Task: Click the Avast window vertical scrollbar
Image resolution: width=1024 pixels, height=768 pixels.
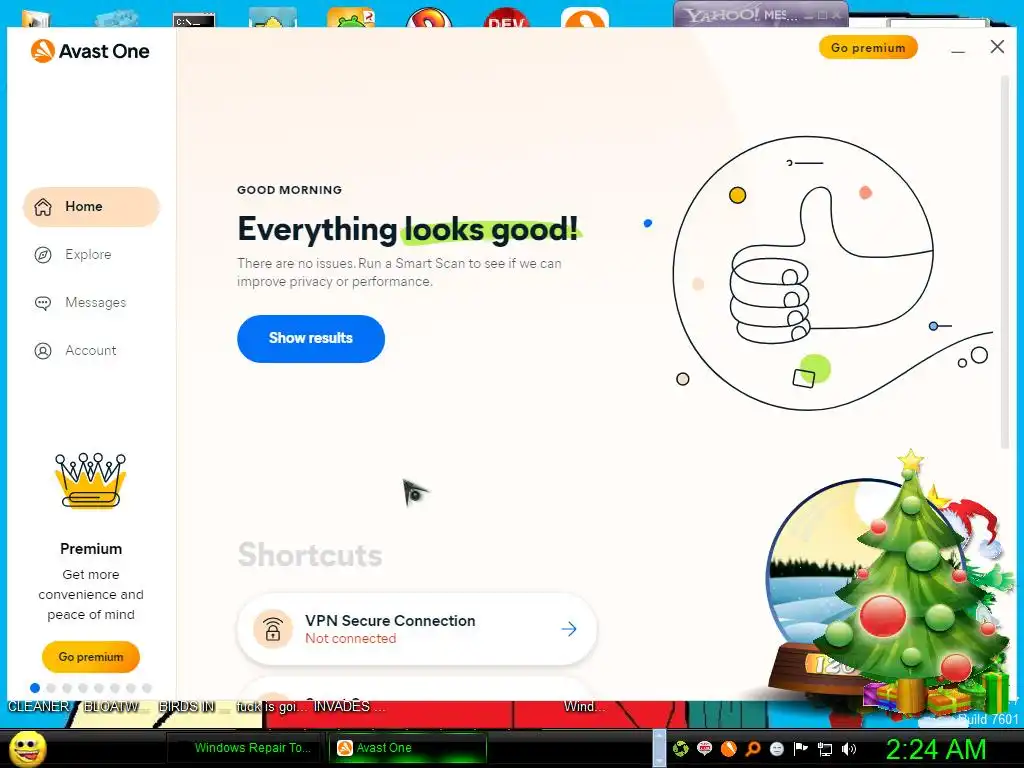Action: [x=1005, y=261]
